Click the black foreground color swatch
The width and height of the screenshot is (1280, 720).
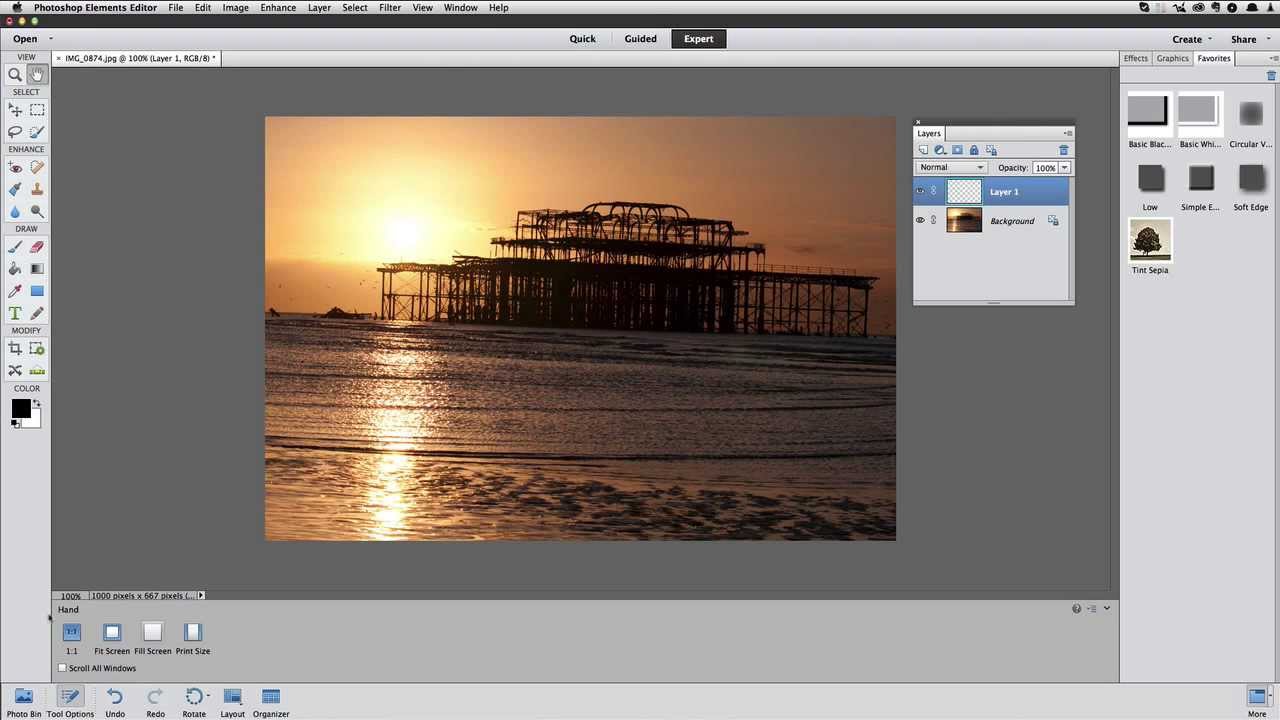coord(20,408)
